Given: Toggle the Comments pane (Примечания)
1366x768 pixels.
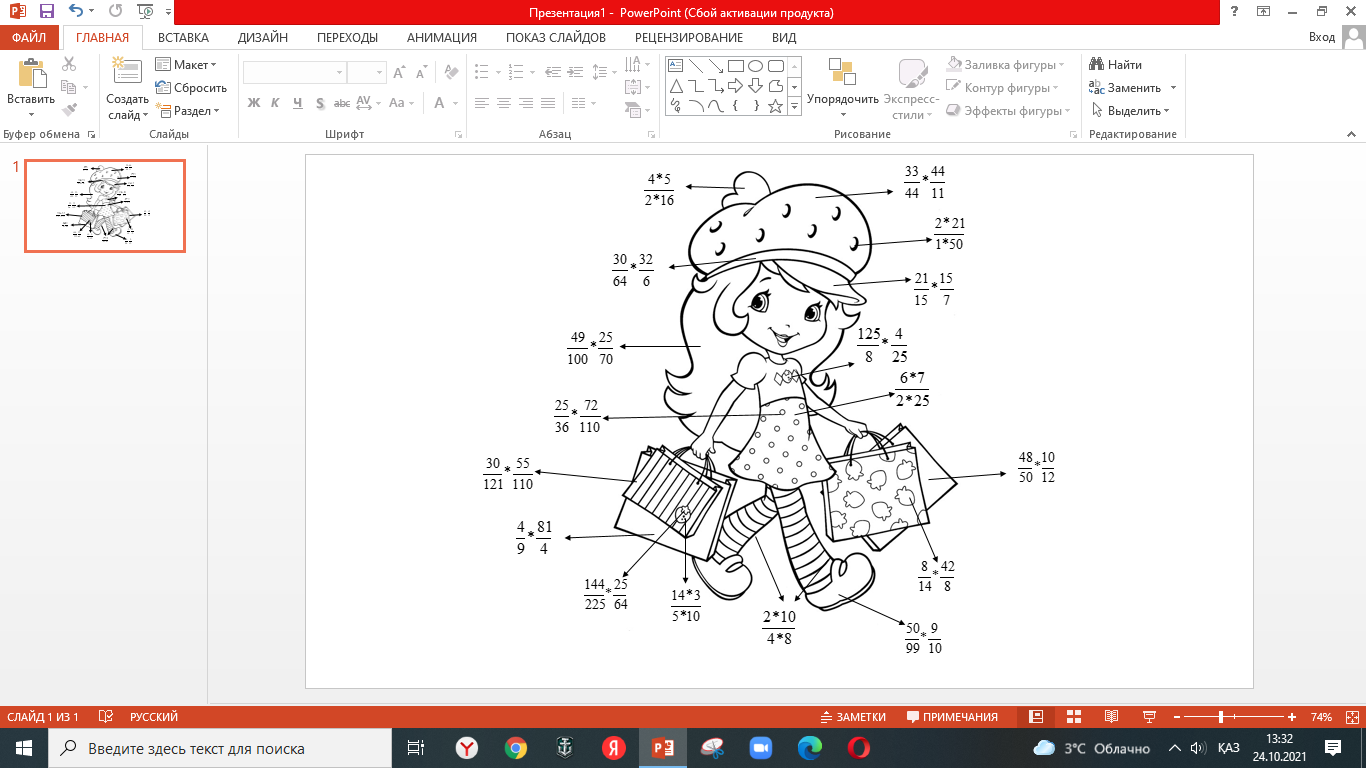Looking at the screenshot, I should pyautogui.click(x=952, y=717).
